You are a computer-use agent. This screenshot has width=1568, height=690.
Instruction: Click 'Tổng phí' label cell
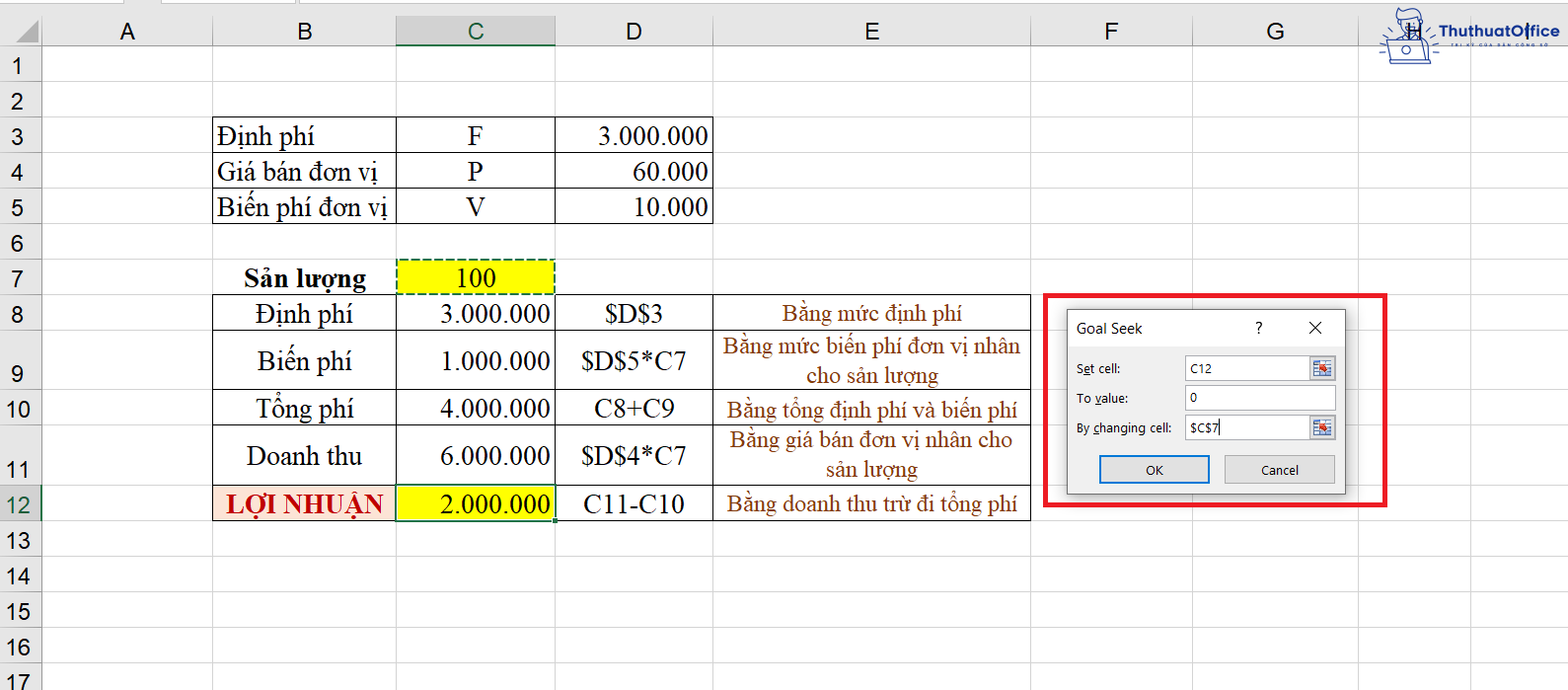click(305, 408)
